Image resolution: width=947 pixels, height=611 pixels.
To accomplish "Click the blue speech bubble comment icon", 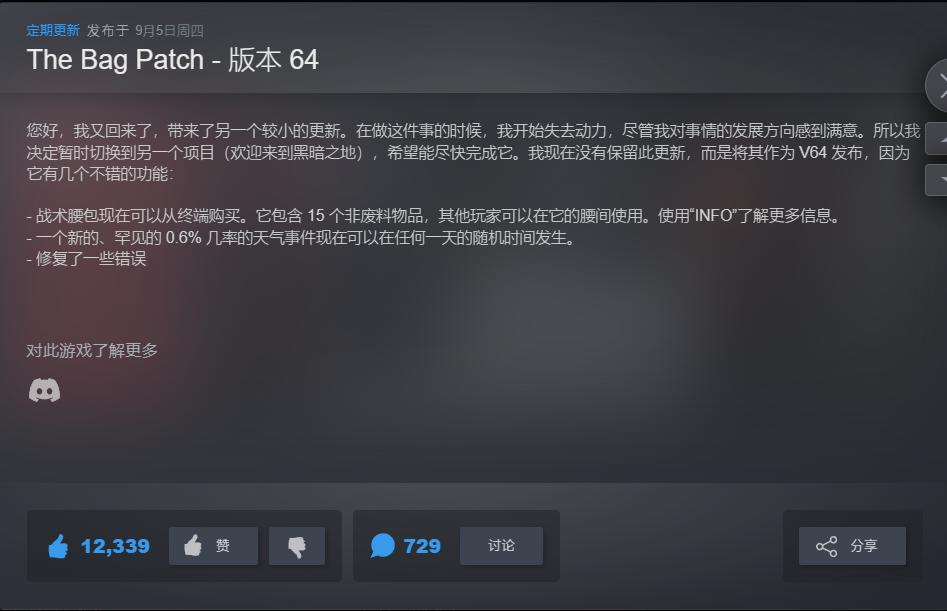I will (382, 546).
